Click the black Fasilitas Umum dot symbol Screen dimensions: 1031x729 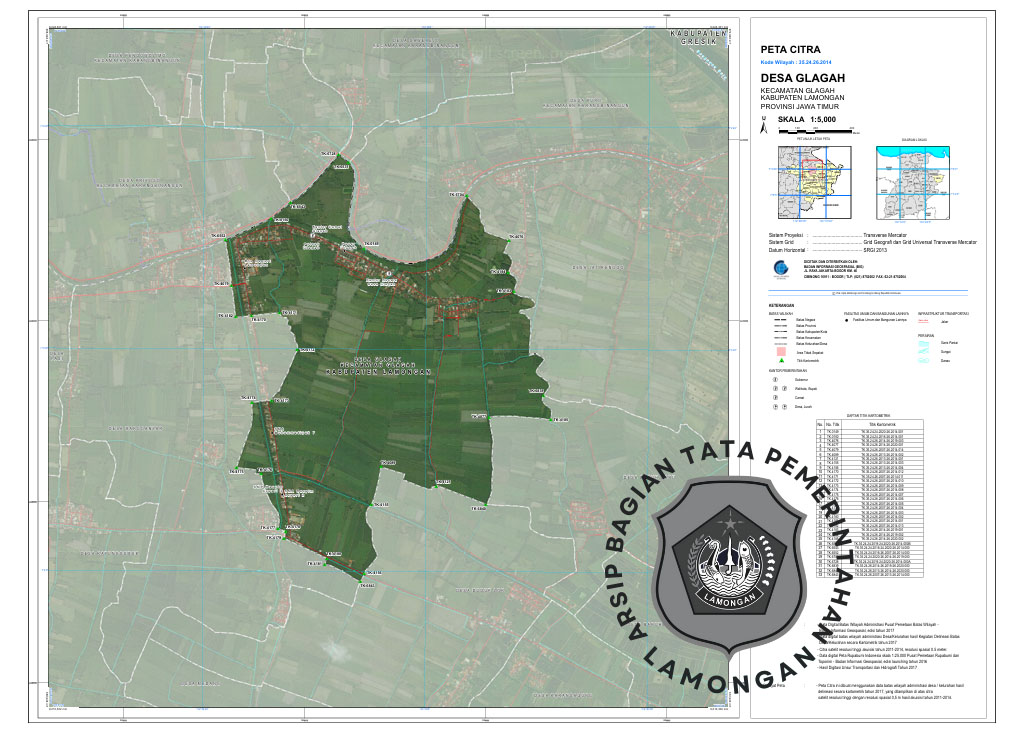click(849, 320)
